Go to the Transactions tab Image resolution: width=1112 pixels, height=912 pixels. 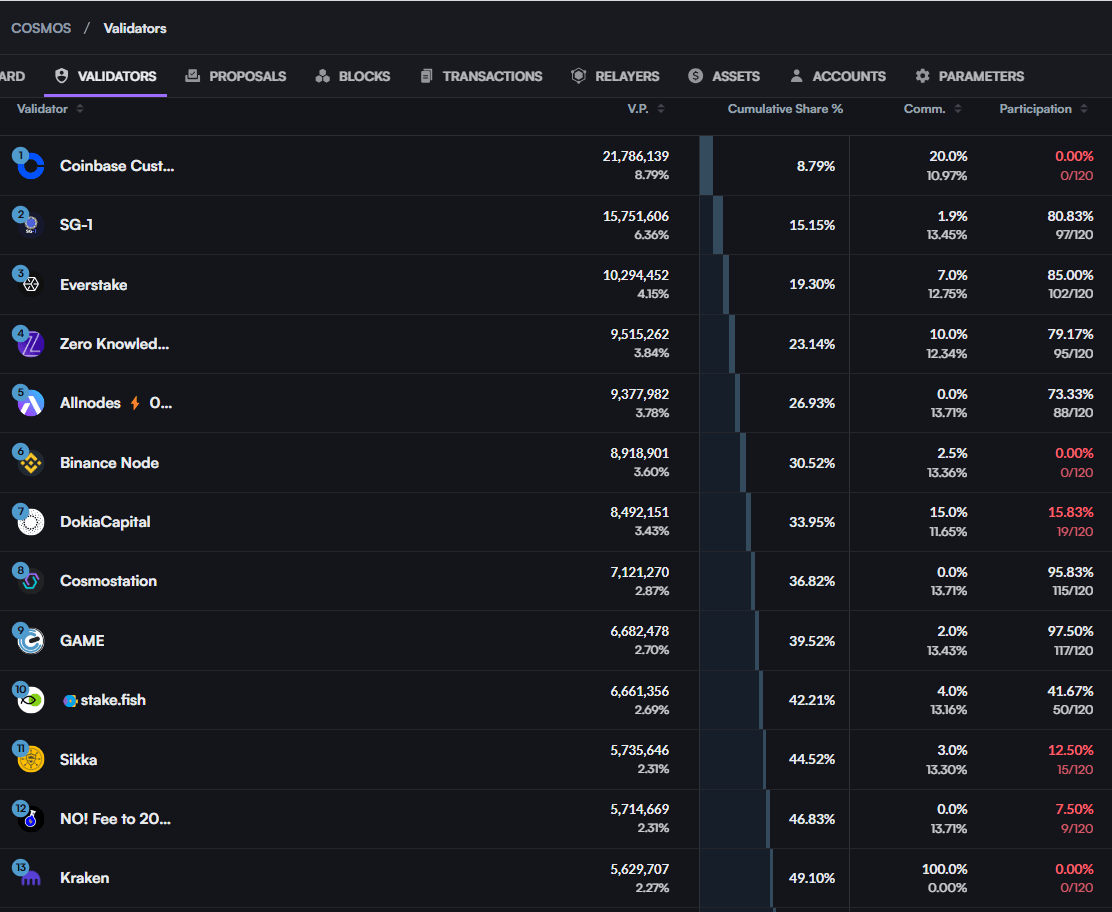(x=482, y=76)
